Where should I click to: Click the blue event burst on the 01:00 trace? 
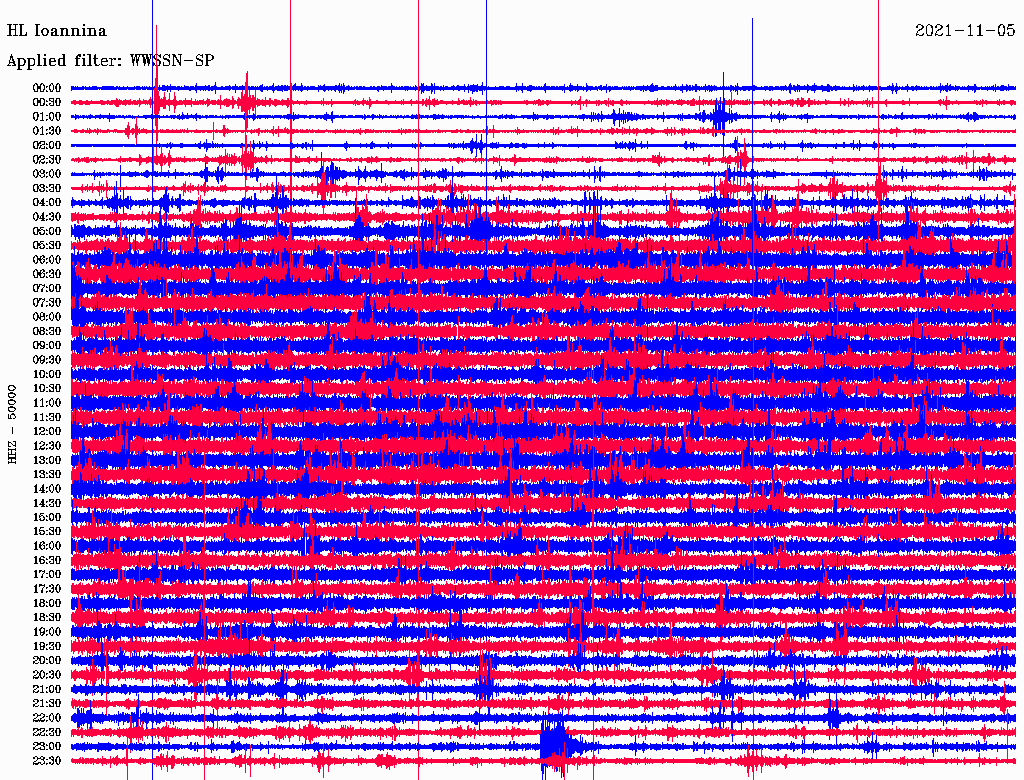[720, 116]
